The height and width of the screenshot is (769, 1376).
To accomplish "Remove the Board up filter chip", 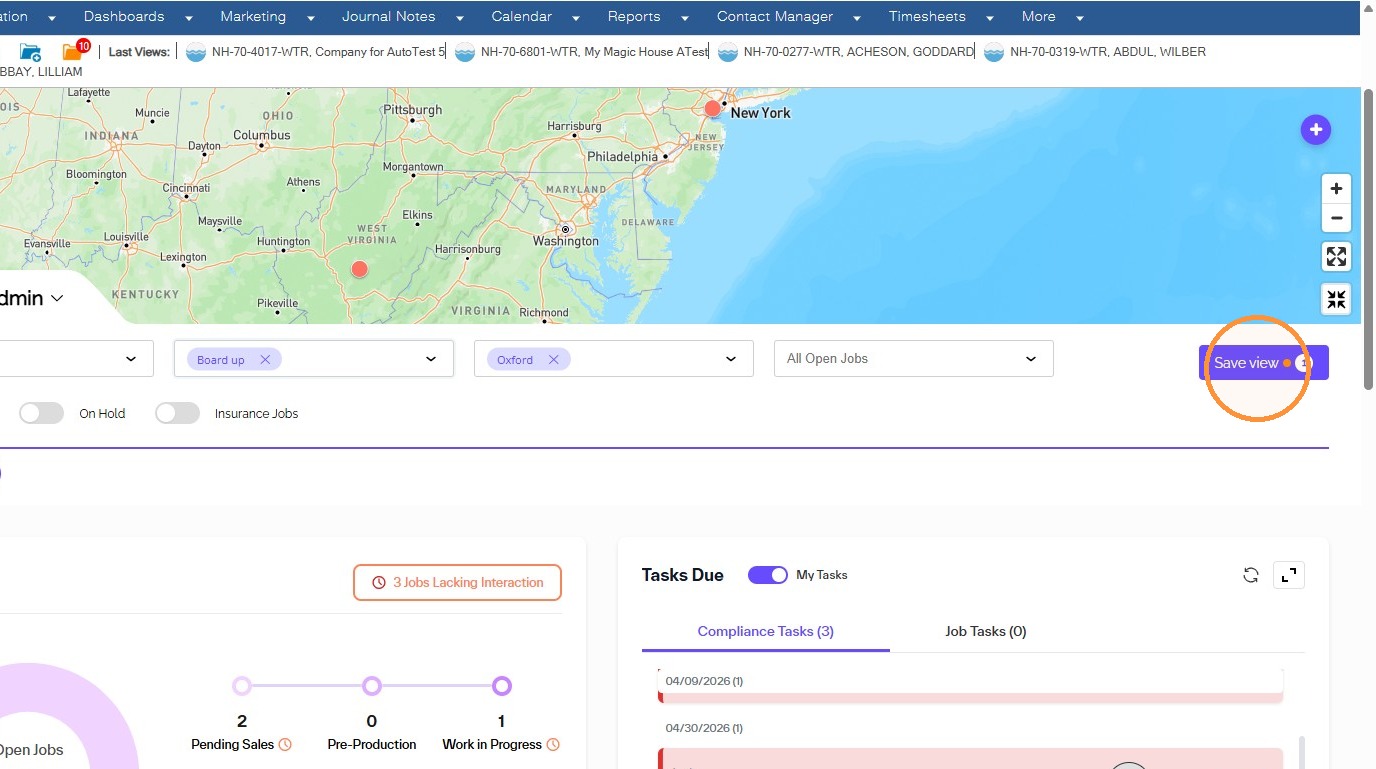I will point(265,360).
